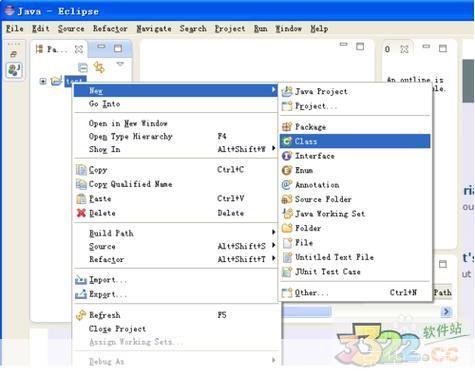Open the Edit menu
The width and height of the screenshot is (475, 375).
coord(41,29)
